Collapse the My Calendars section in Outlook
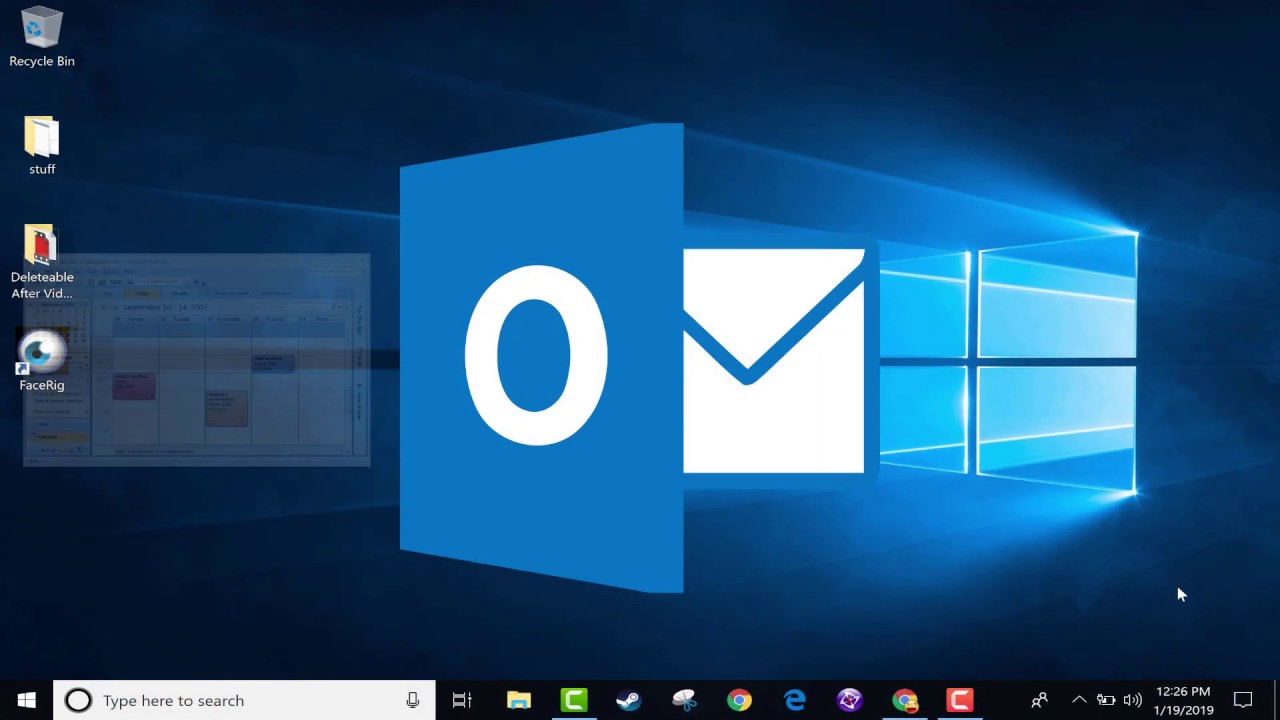Image resolution: width=1280 pixels, height=720 pixels. [87, 358]
